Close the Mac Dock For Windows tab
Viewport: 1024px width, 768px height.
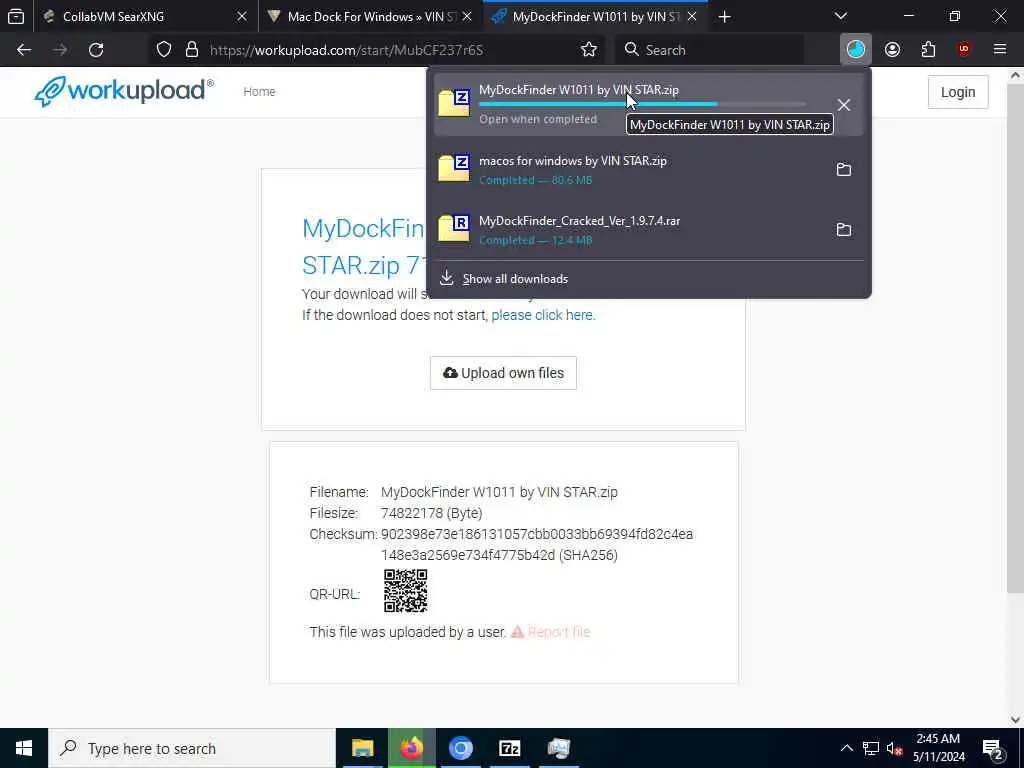tap(467, 16)
